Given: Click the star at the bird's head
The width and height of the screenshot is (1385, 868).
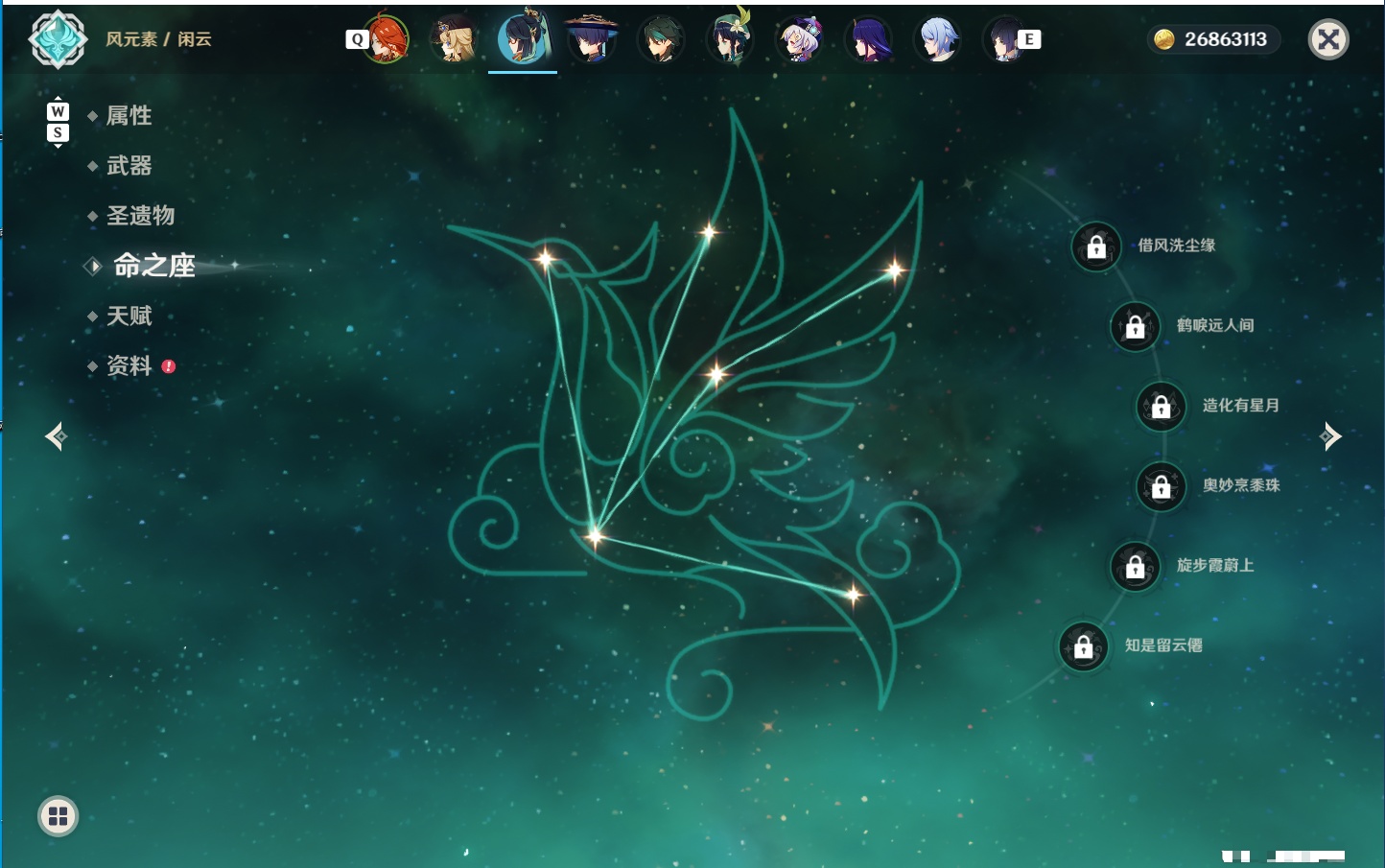Looking at the screenshot, I should (545, 257).
